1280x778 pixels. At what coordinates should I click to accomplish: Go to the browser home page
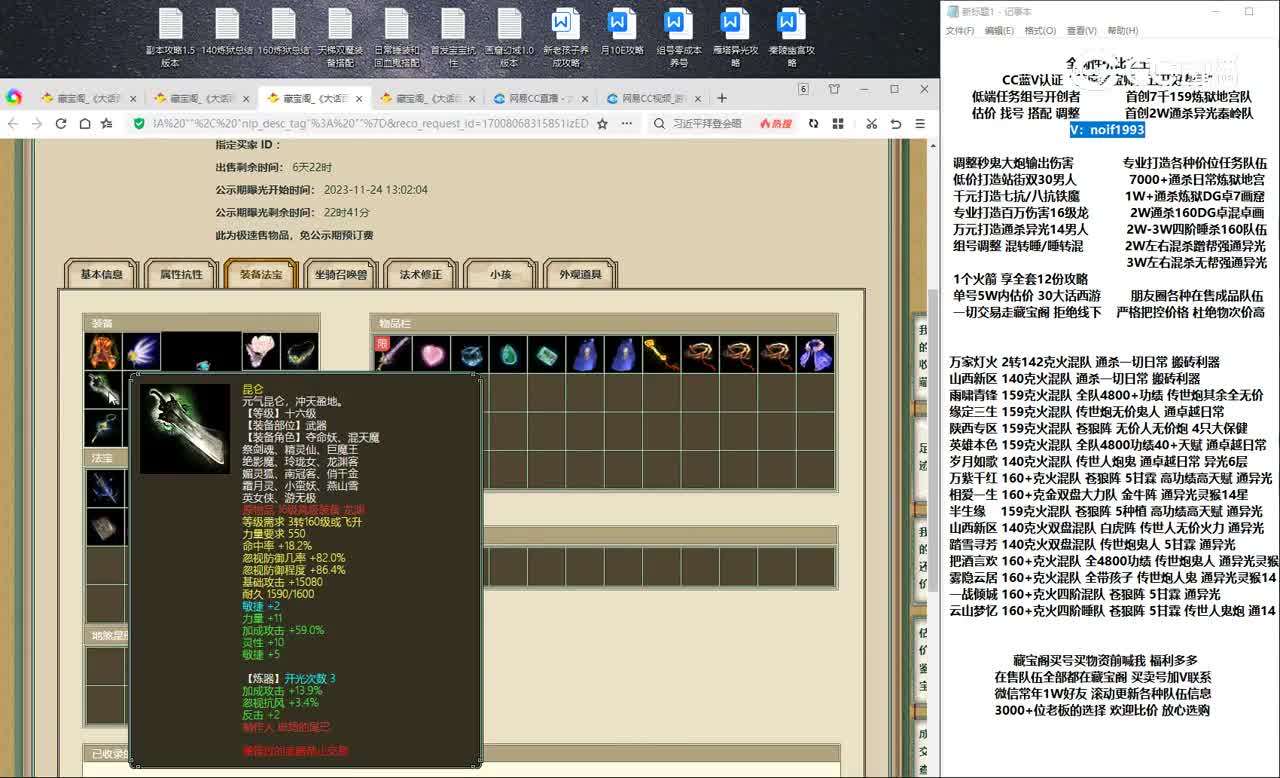[x=85, y=123]
